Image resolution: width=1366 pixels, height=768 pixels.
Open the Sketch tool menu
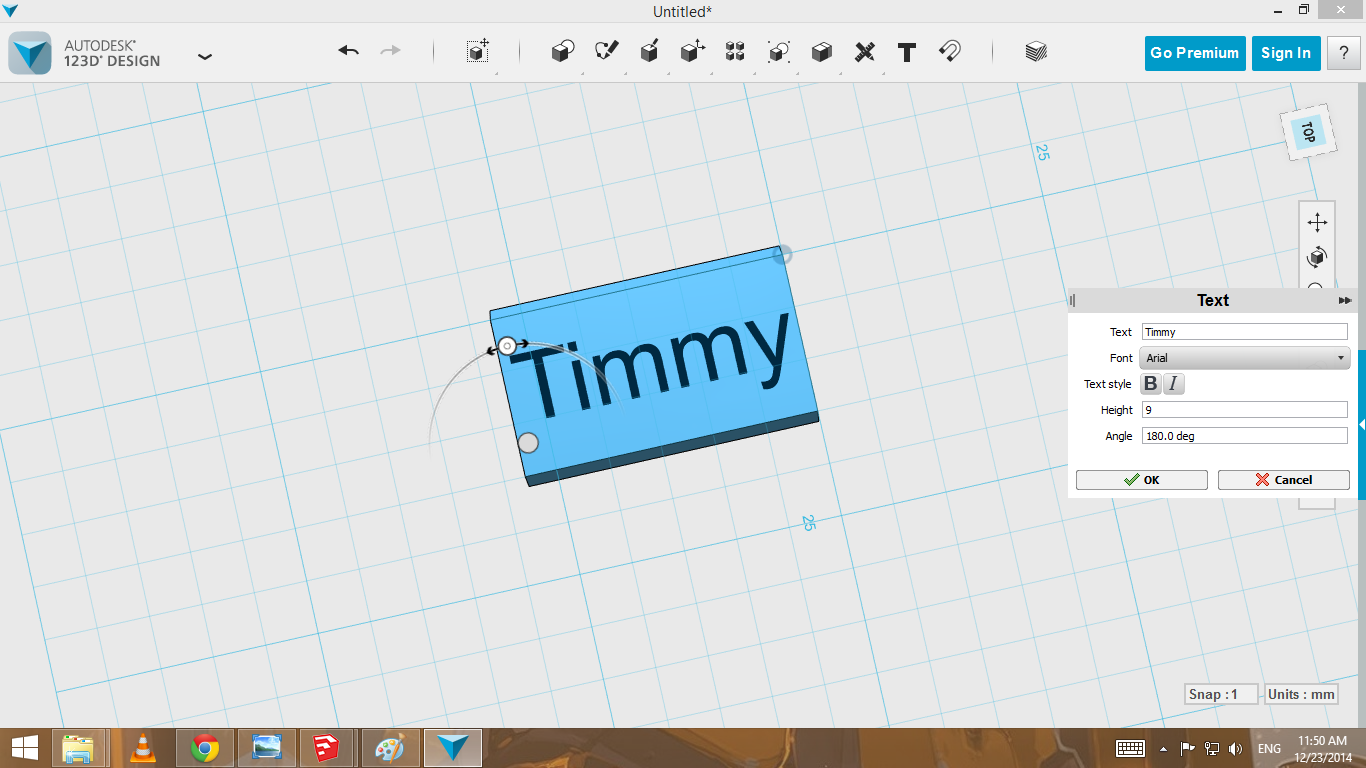point(607,52)
